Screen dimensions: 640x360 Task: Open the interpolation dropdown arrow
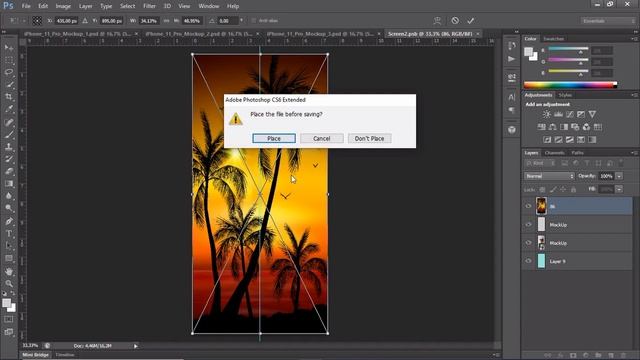pyautogui.click(x=241, y=20)
